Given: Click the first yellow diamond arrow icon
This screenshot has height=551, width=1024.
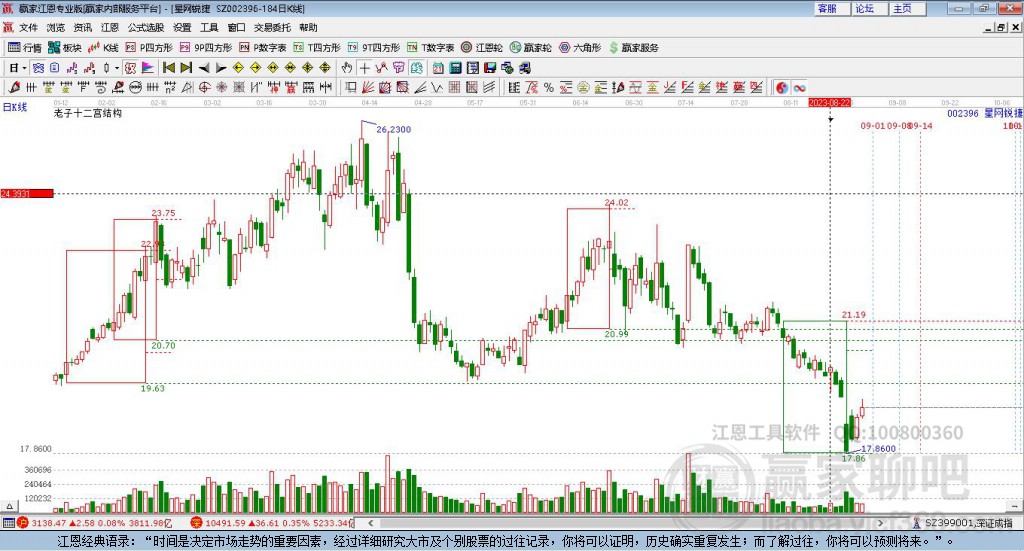Looking at the screenshot, I should pos(238,67).
